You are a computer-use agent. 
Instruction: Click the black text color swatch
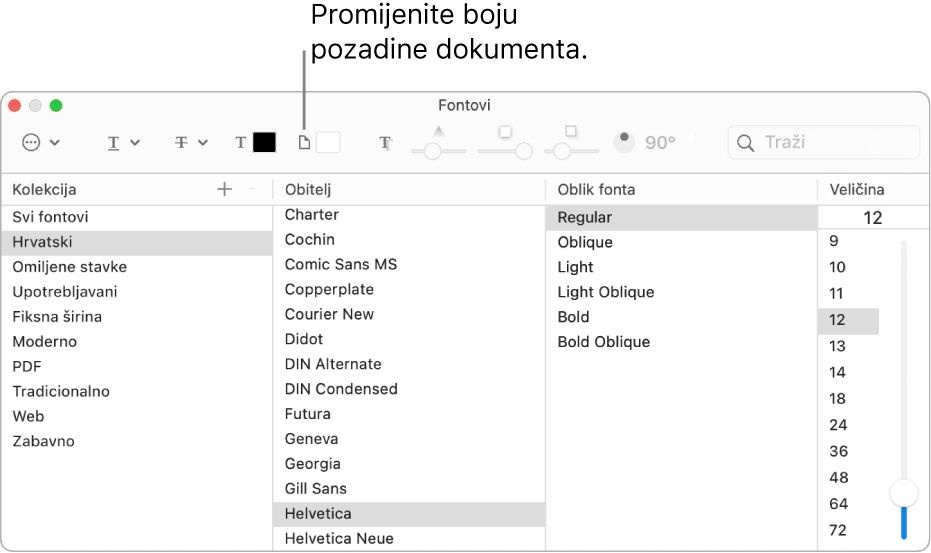point(264,143)
